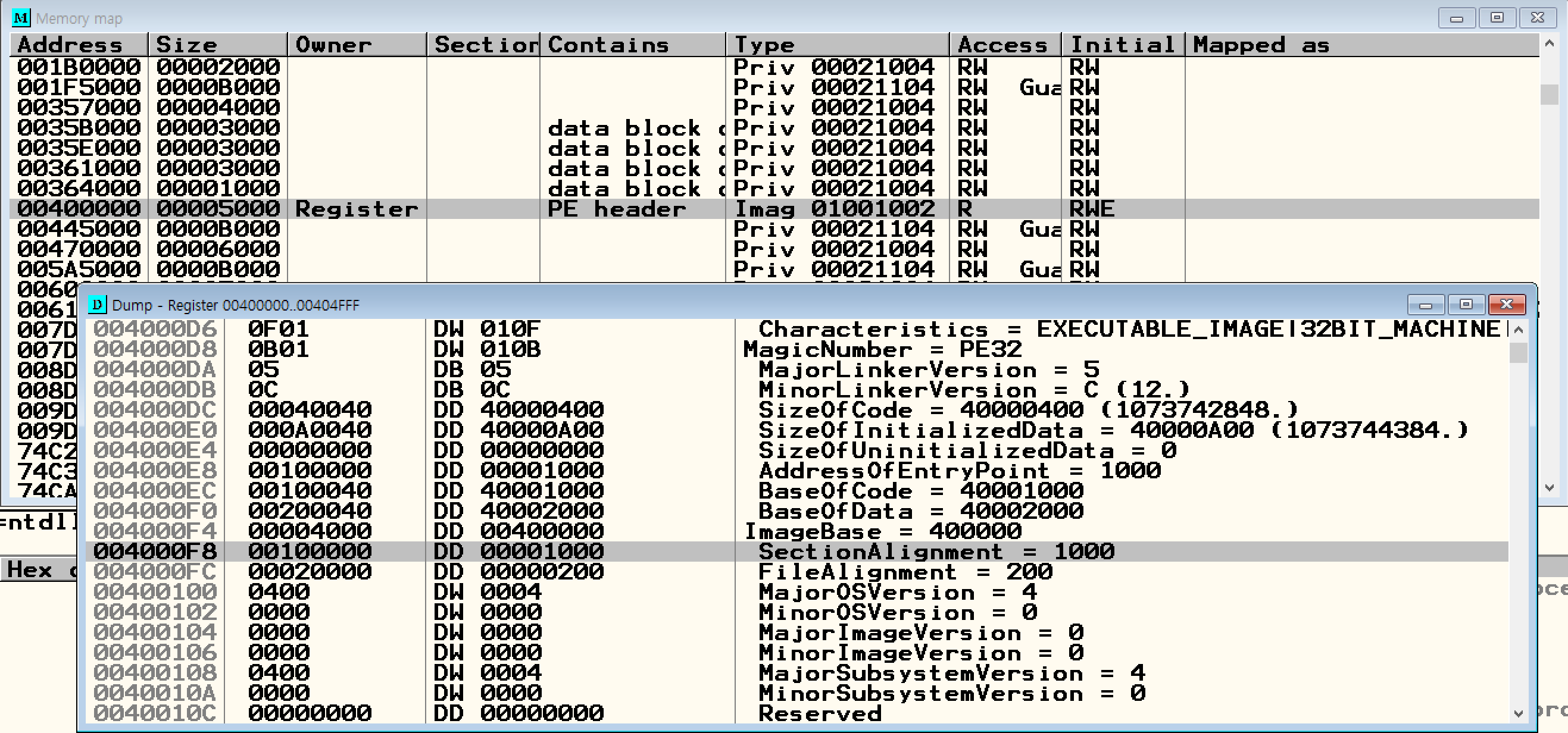Viewport: 1568px width, 733px height.
Task: Select the SectionAlignment line in dump
Action: 936,551
